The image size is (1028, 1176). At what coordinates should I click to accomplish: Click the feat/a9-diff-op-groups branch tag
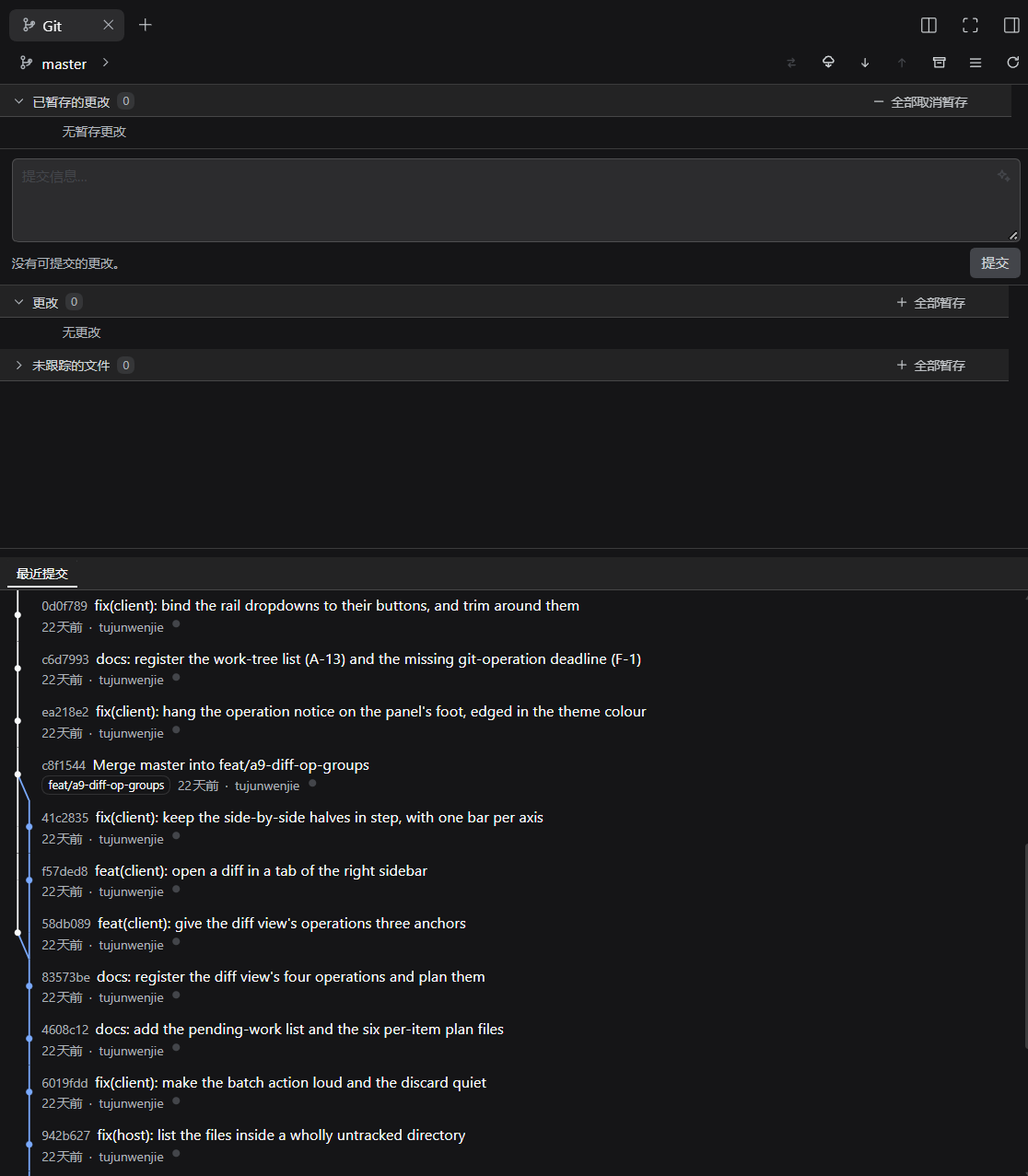pyautogui.click(x=106, y=786)
